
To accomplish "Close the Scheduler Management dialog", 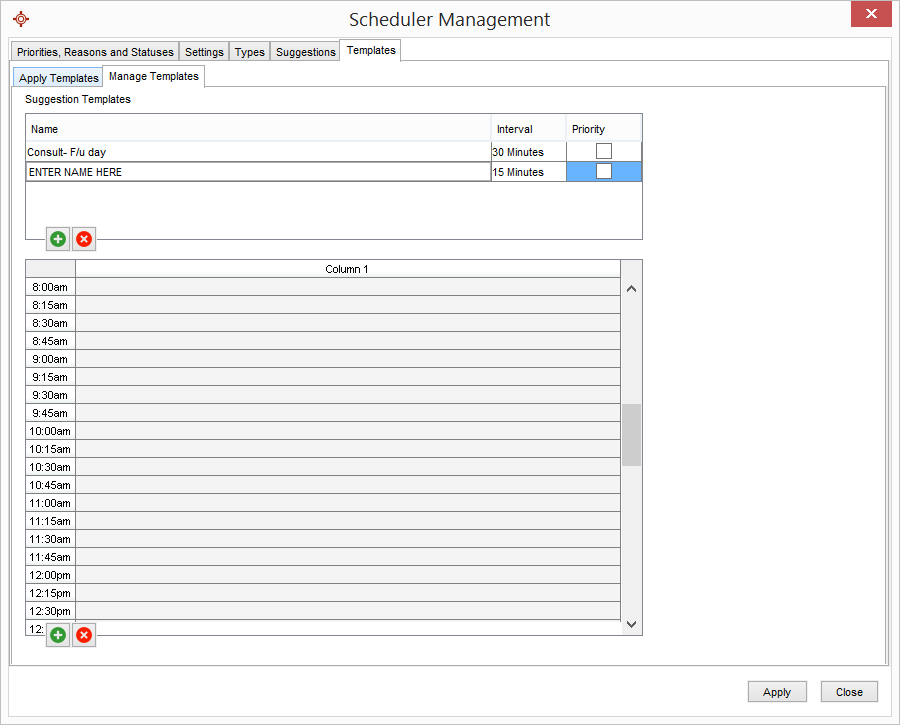I will [849, 691].
